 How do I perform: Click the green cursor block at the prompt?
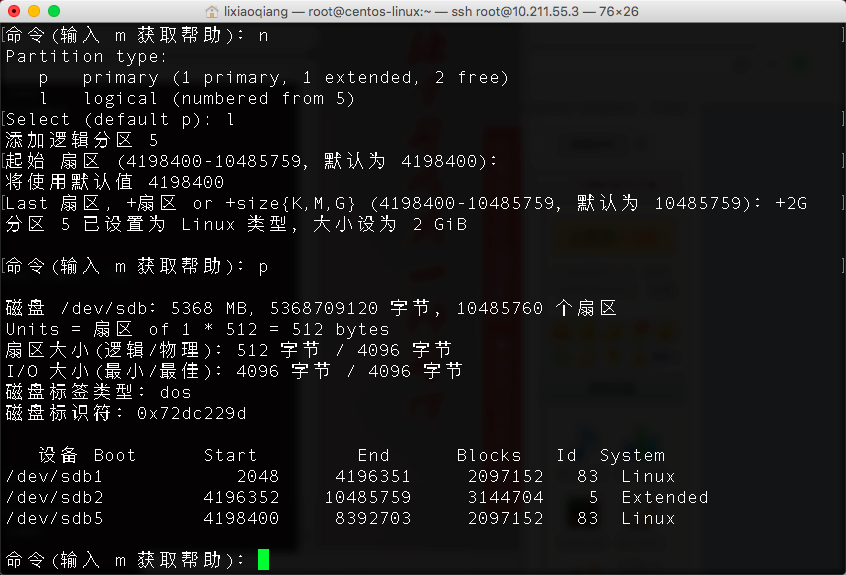click(x=263, y=559)
